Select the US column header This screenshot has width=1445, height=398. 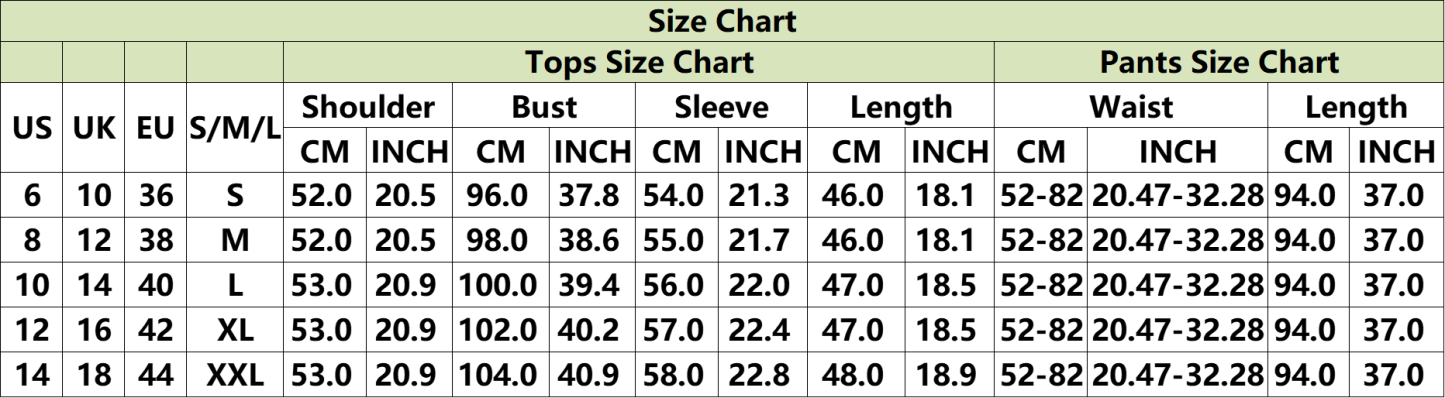(32, 128)
